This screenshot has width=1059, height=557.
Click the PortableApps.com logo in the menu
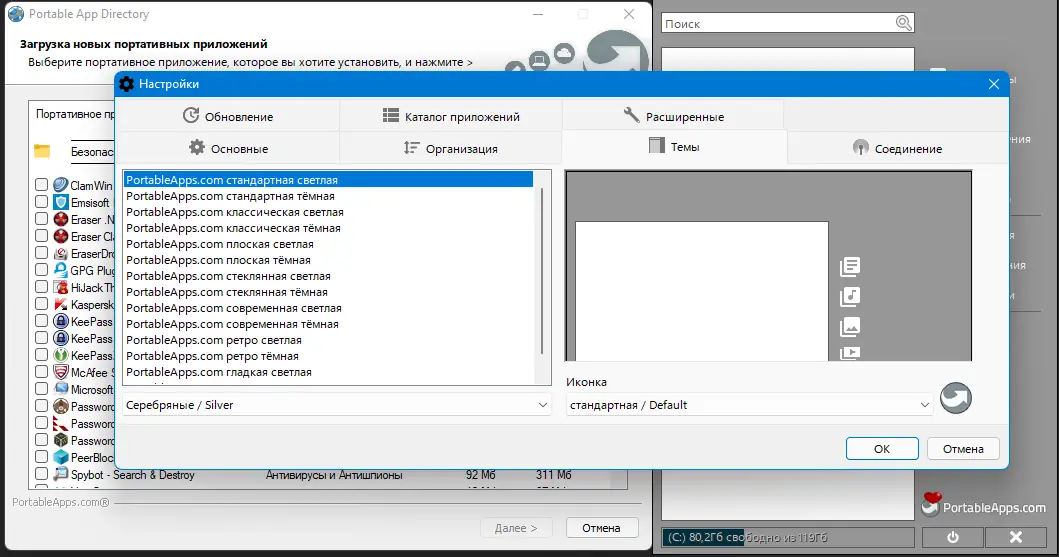[x=983, y=505]
